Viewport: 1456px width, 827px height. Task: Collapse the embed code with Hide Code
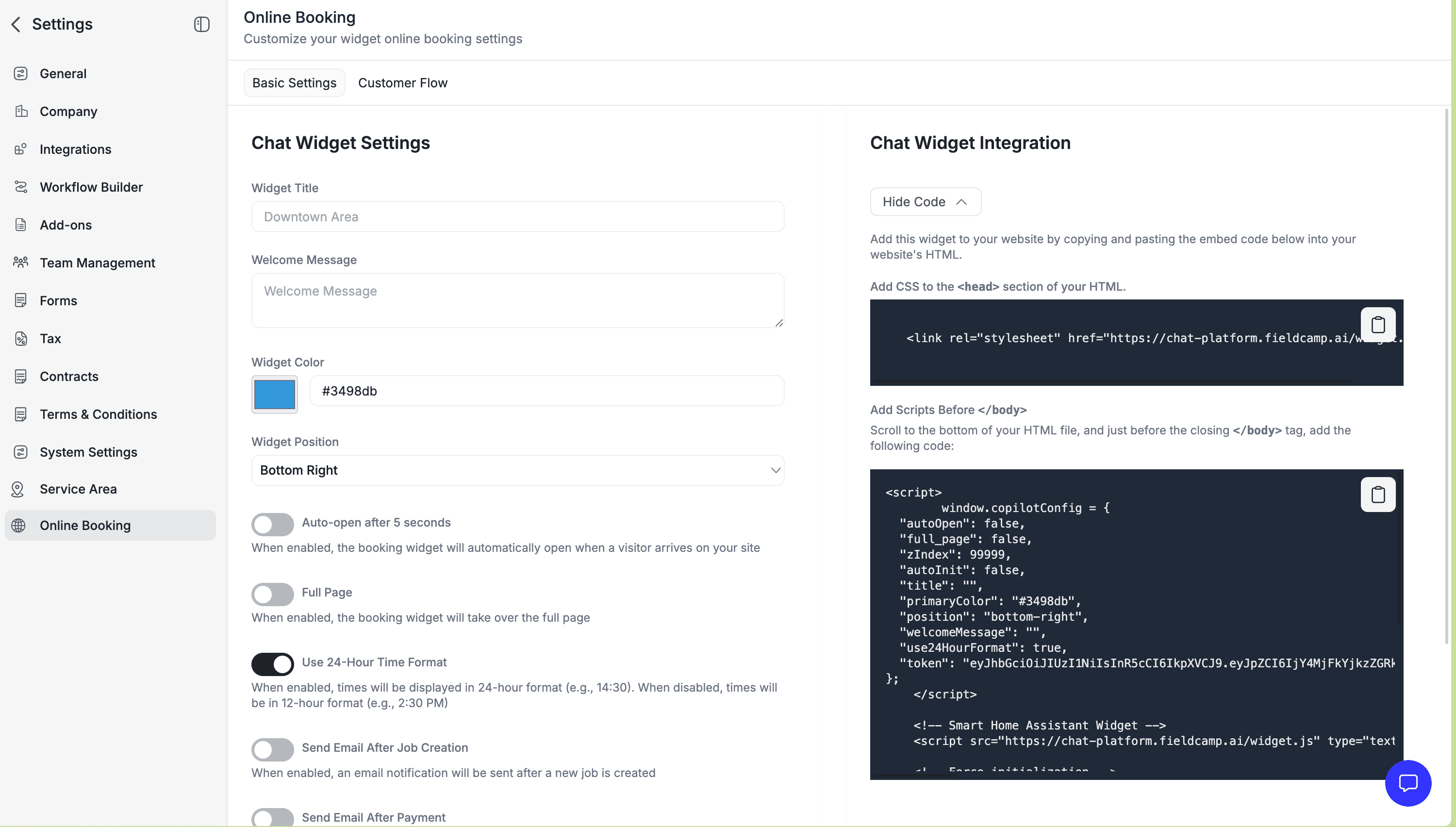[x=925, y=201]
